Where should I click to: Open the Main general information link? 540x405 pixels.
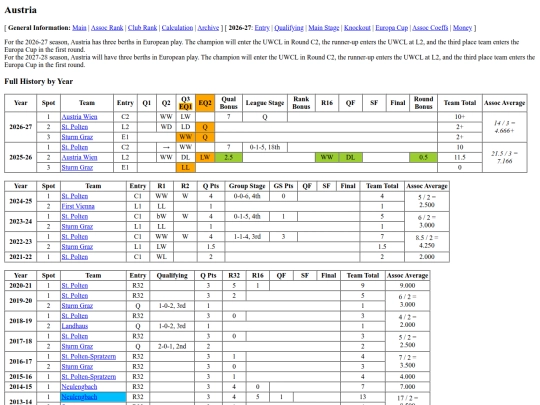click(79, 28)
